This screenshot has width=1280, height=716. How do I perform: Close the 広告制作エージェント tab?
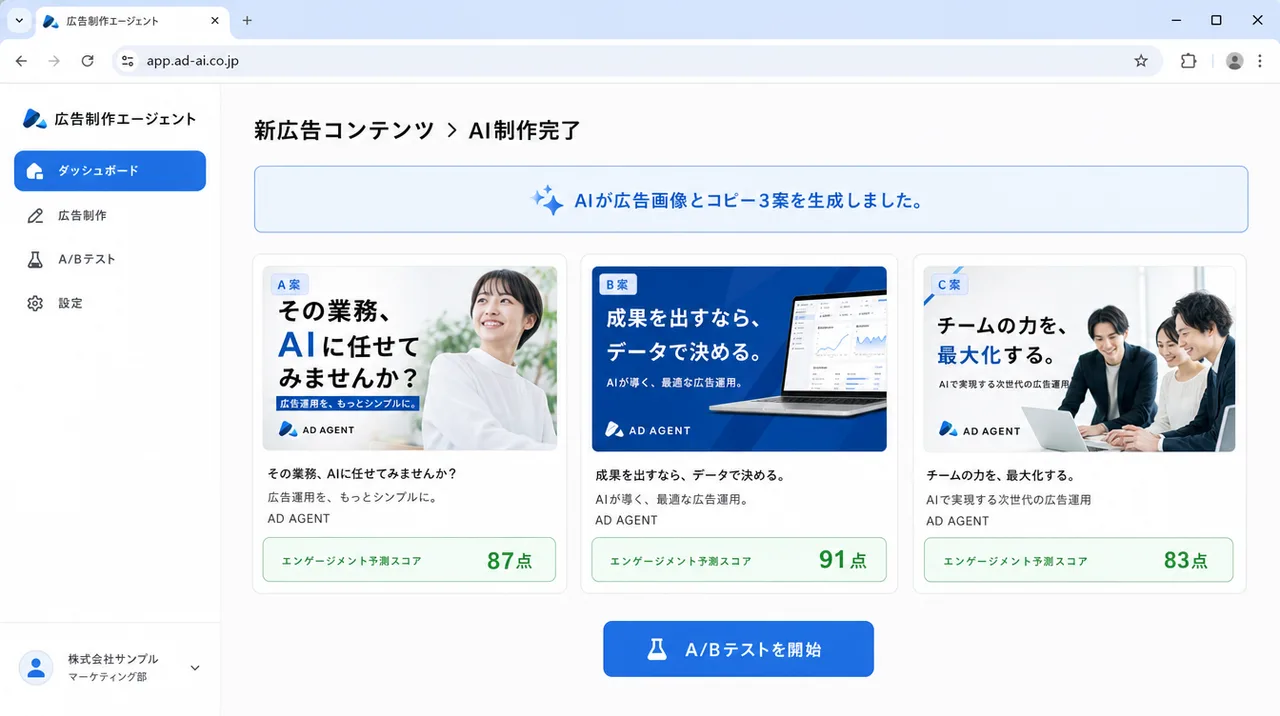[213, 21]
